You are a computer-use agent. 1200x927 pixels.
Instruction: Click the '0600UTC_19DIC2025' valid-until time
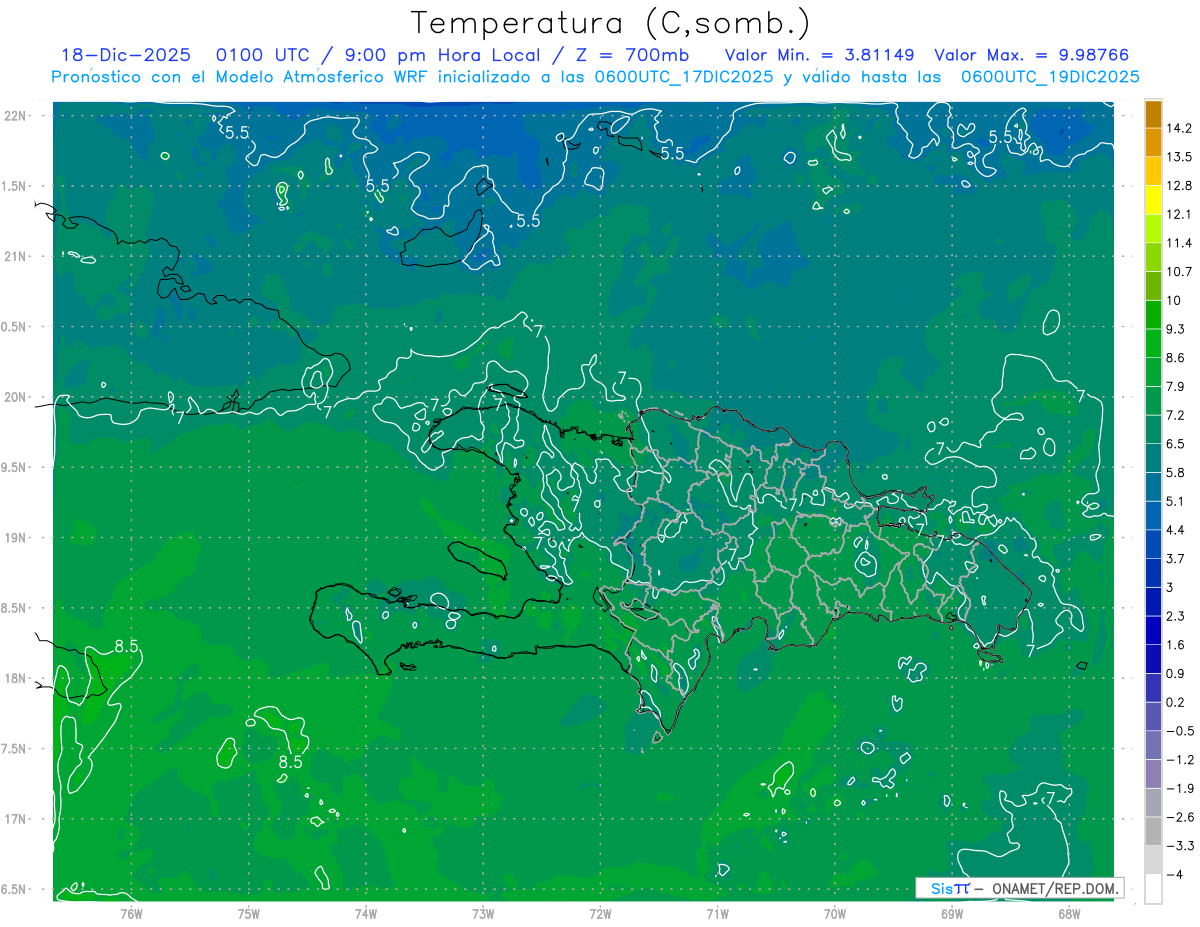[x=1050, y=77]
